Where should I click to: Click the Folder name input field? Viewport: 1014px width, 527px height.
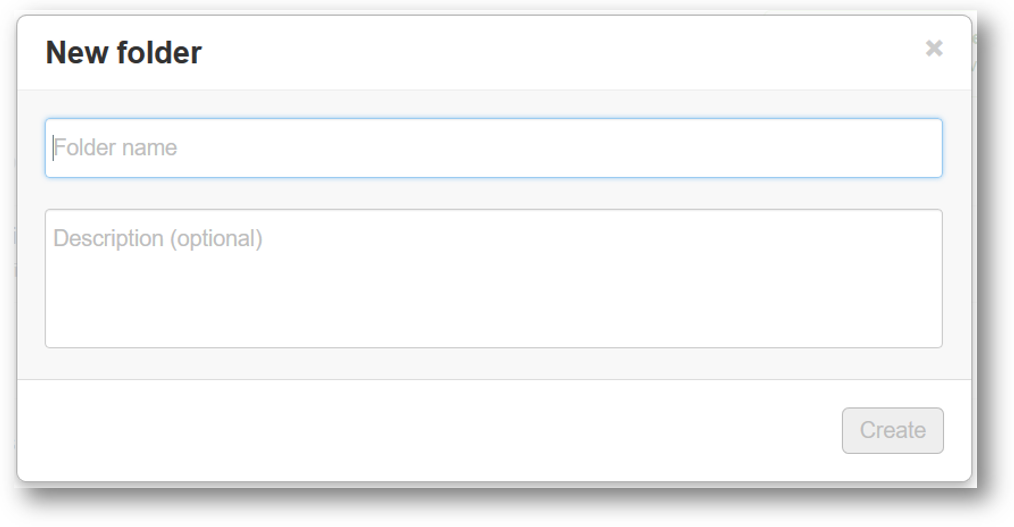pyautogui.click(x=493, y=148)
